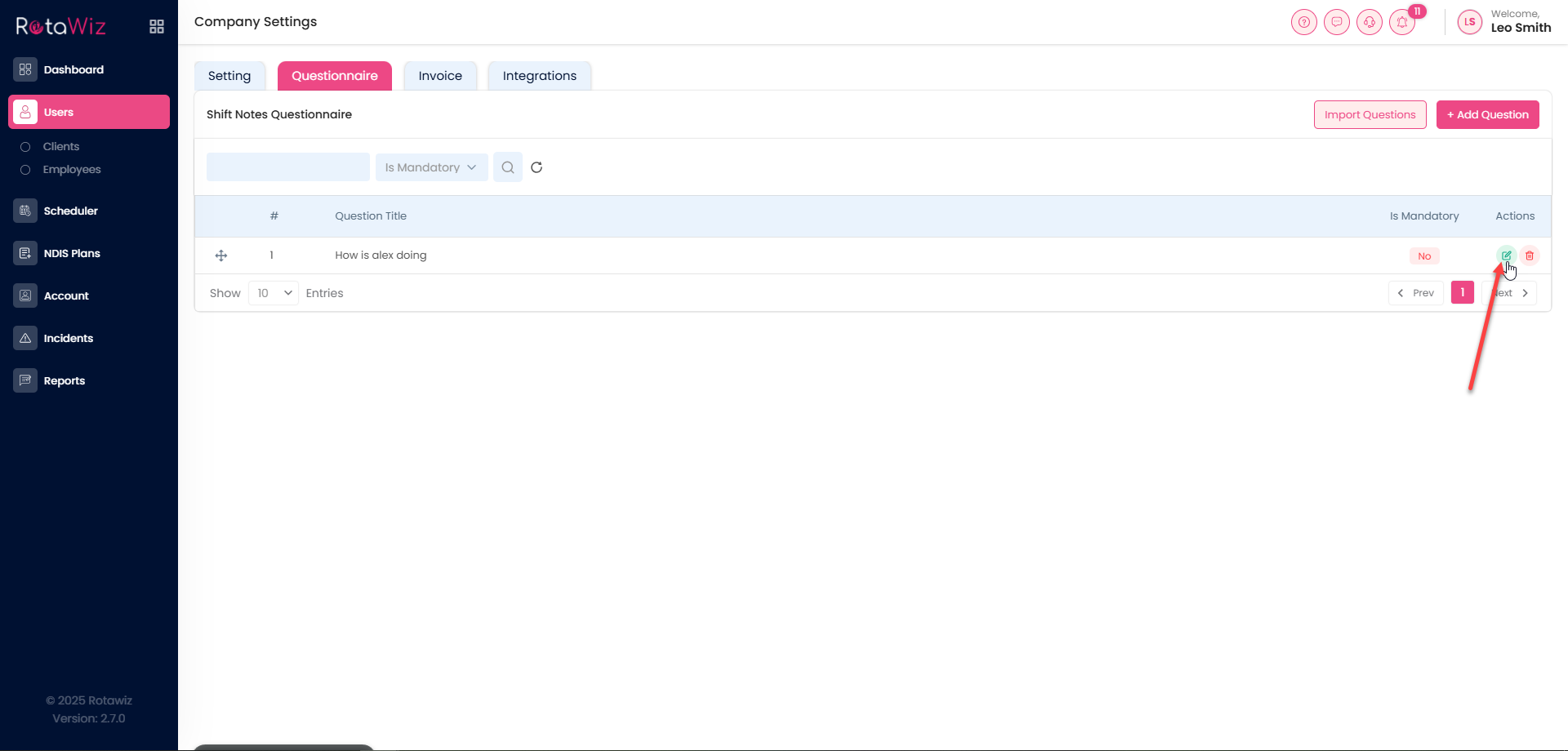
Task: Open the notifications bell
Action: tap(1402, 22)
